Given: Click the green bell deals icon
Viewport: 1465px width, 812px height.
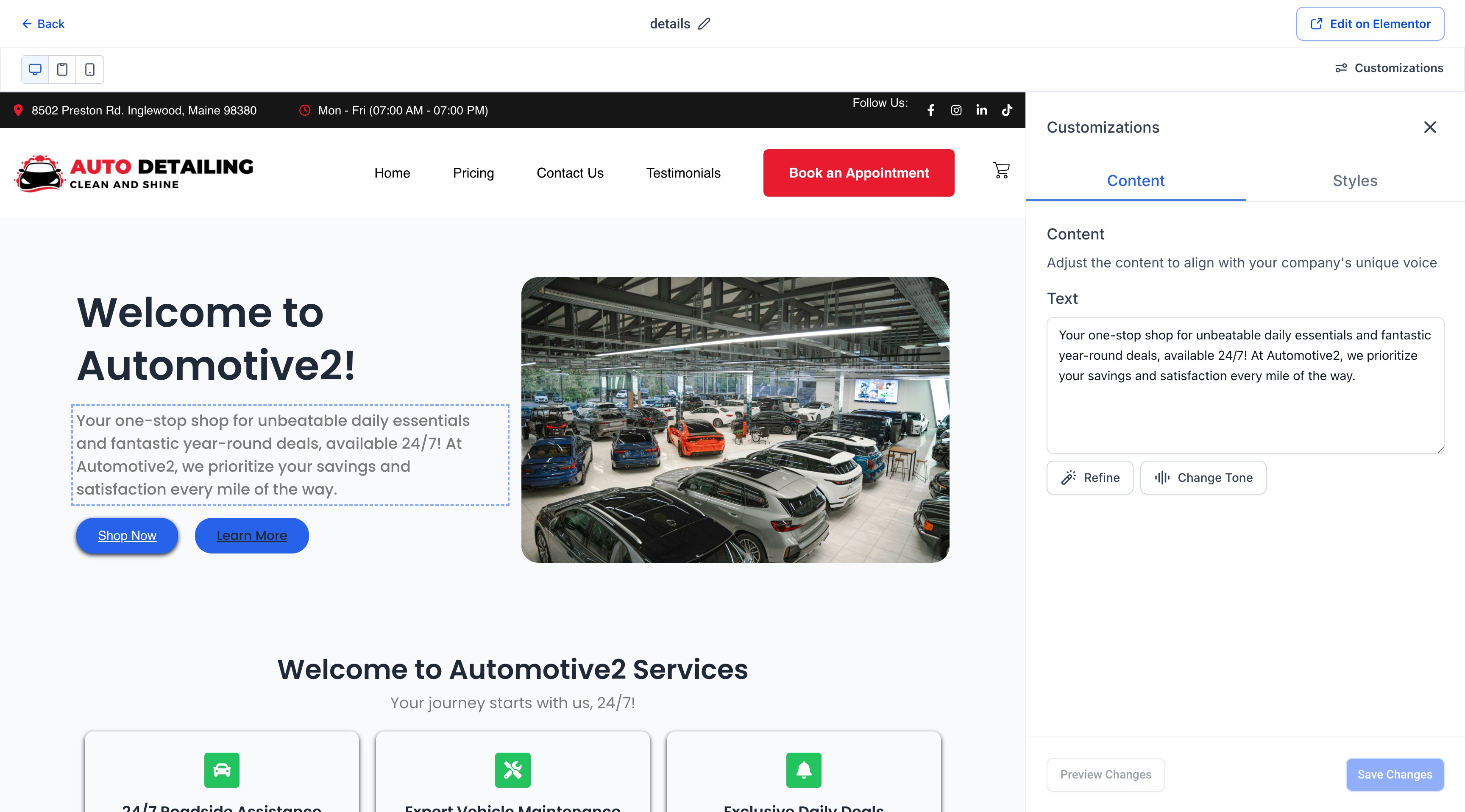Looking at the screenshot, I should (803, 770).
